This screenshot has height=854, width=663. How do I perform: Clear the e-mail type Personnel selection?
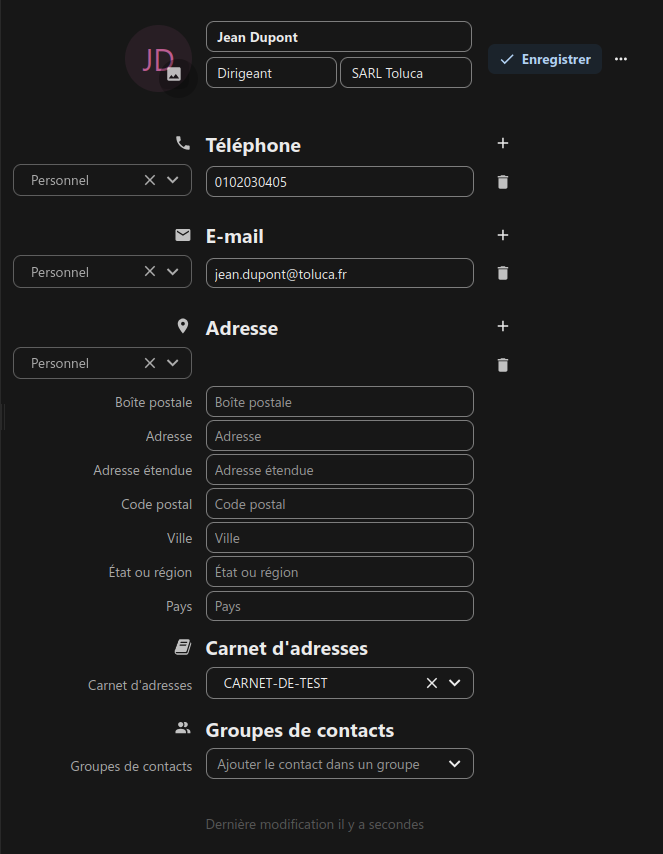click(x=150, y=271)
